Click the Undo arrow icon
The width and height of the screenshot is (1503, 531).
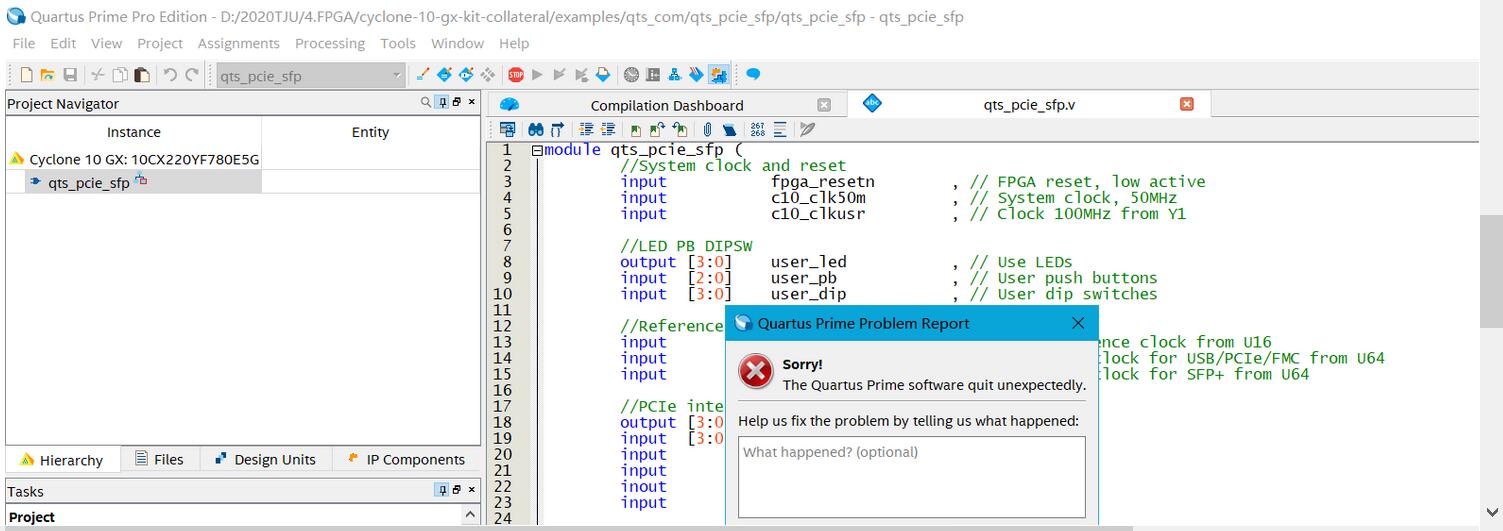170,75
